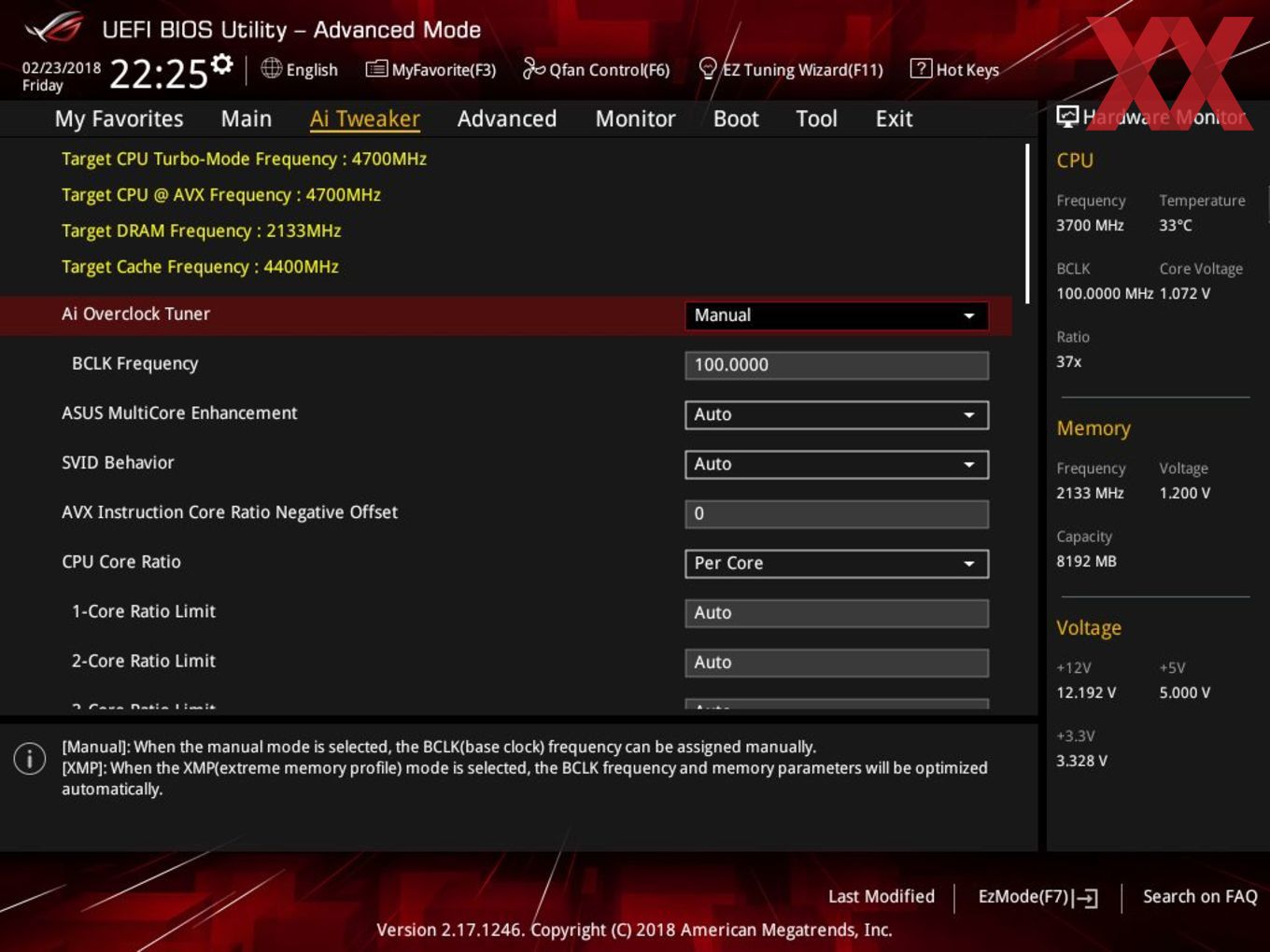1270x952 pixels.
Task: Click the globe language icon
Action: (x=271, y=68)
